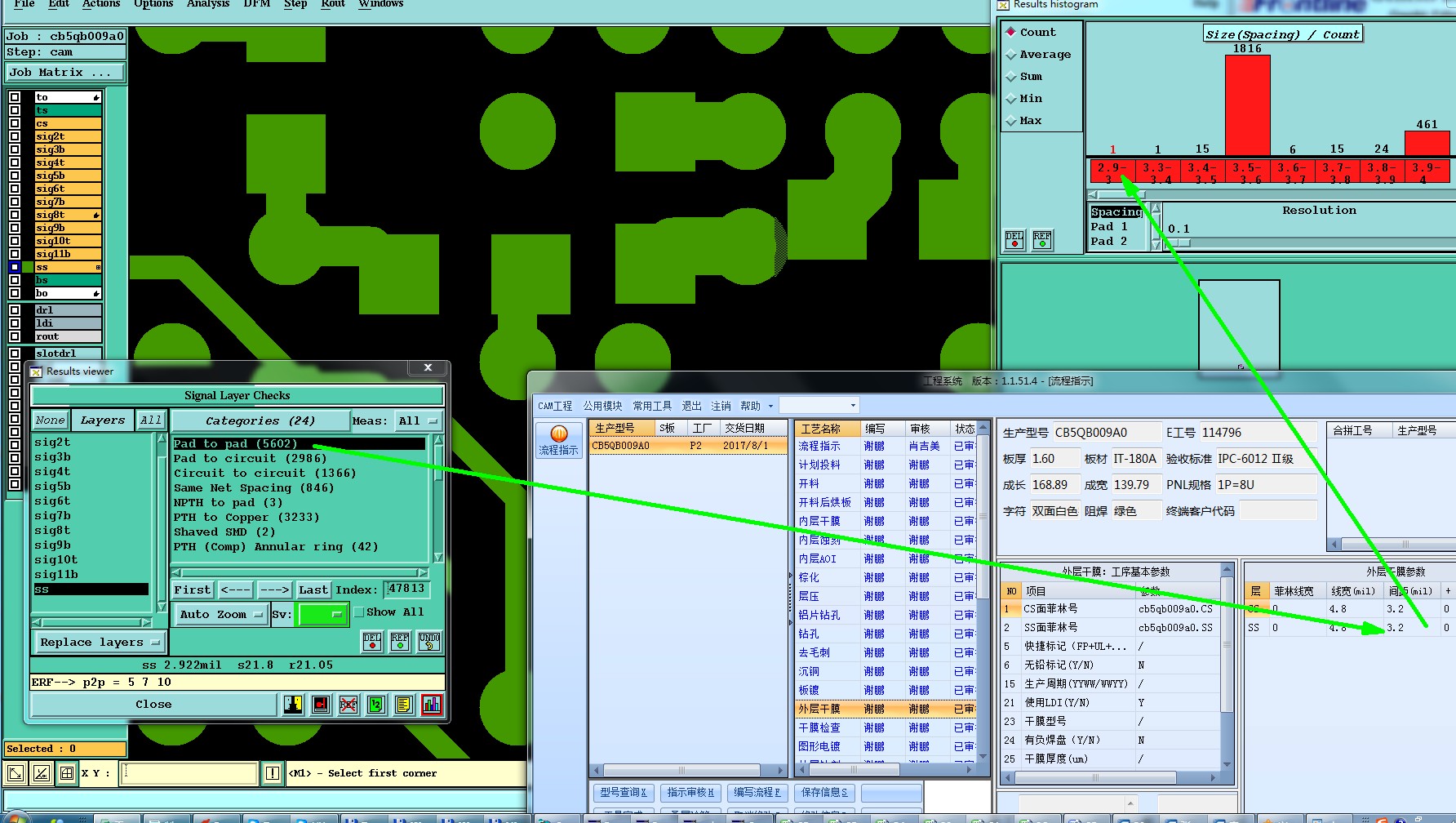Click the DEL icon in Results viewer
1456x823 pixels.
(x=372, y=642)
